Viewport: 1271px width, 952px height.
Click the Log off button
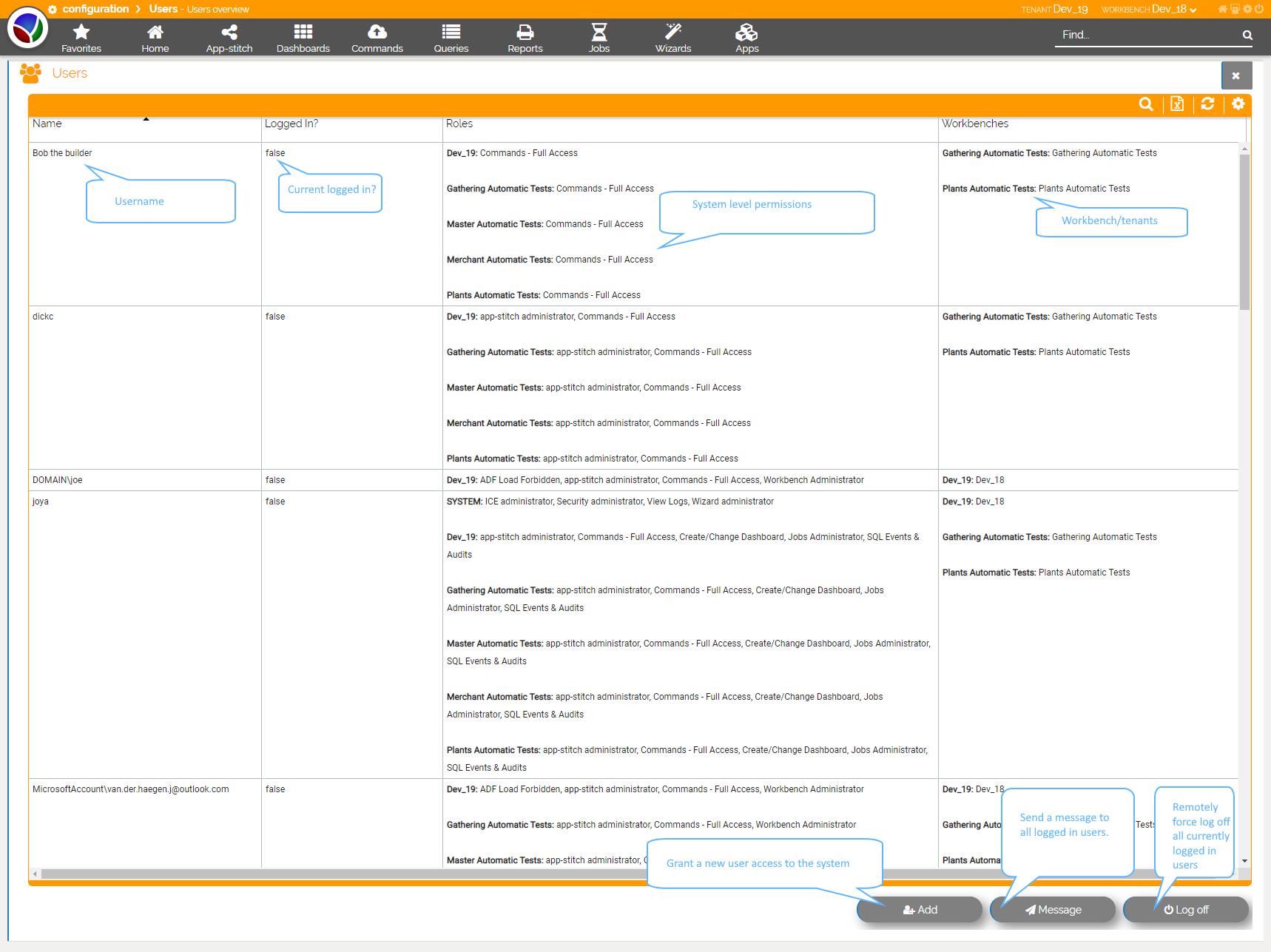click(x=1186, y=910)
